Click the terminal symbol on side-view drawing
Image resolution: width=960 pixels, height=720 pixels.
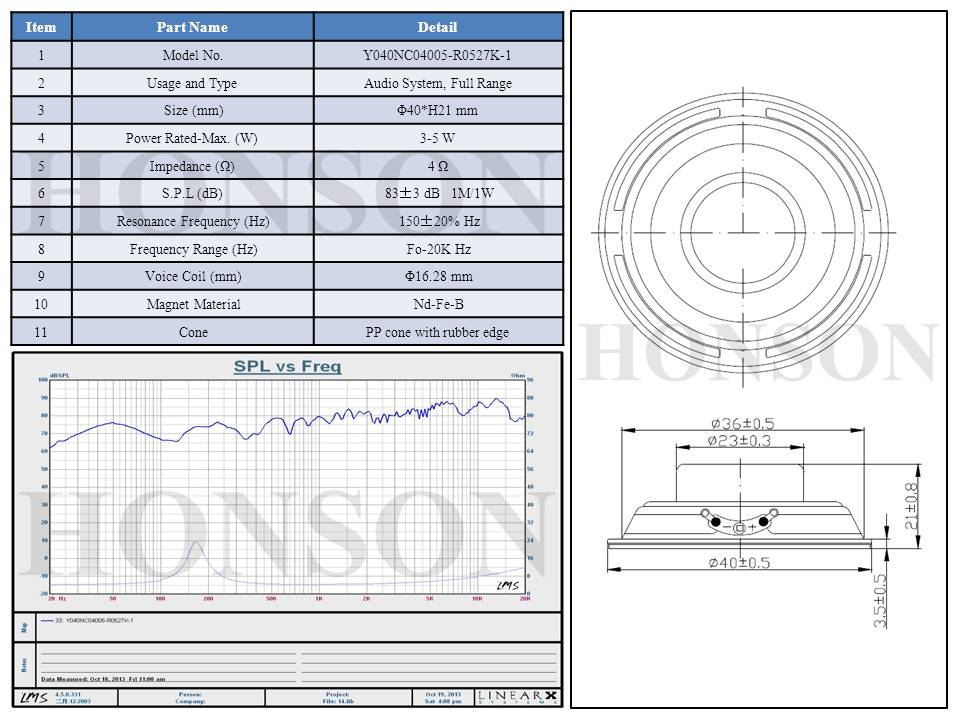pos(740,523)
